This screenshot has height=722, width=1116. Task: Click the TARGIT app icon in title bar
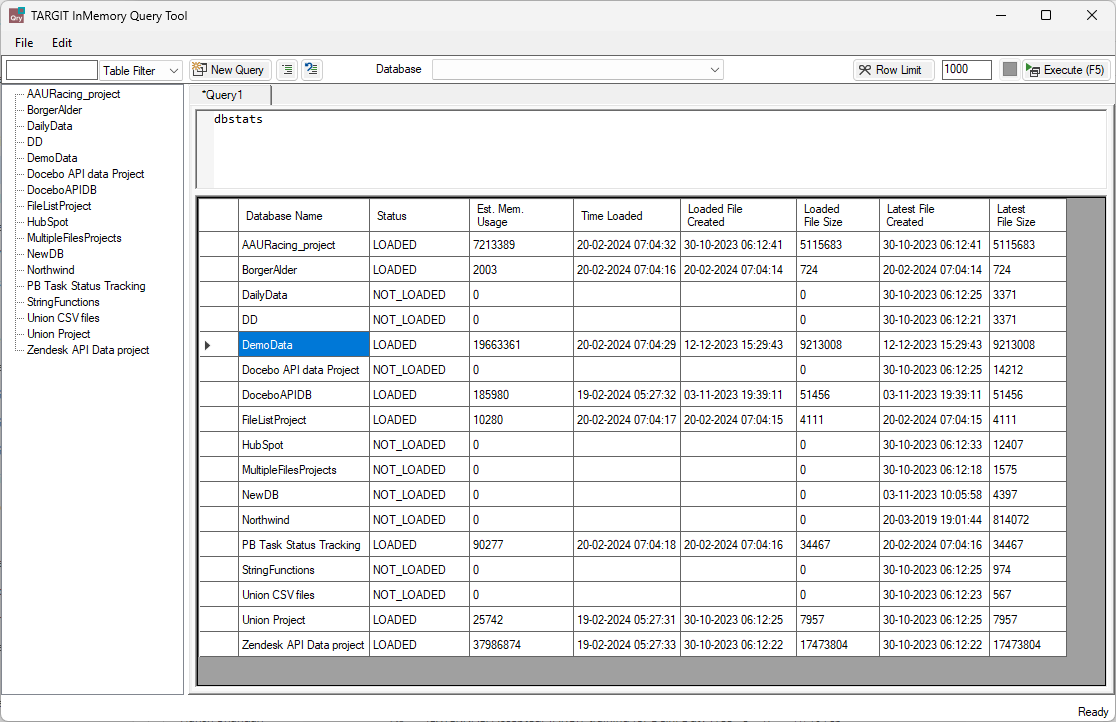16,15
